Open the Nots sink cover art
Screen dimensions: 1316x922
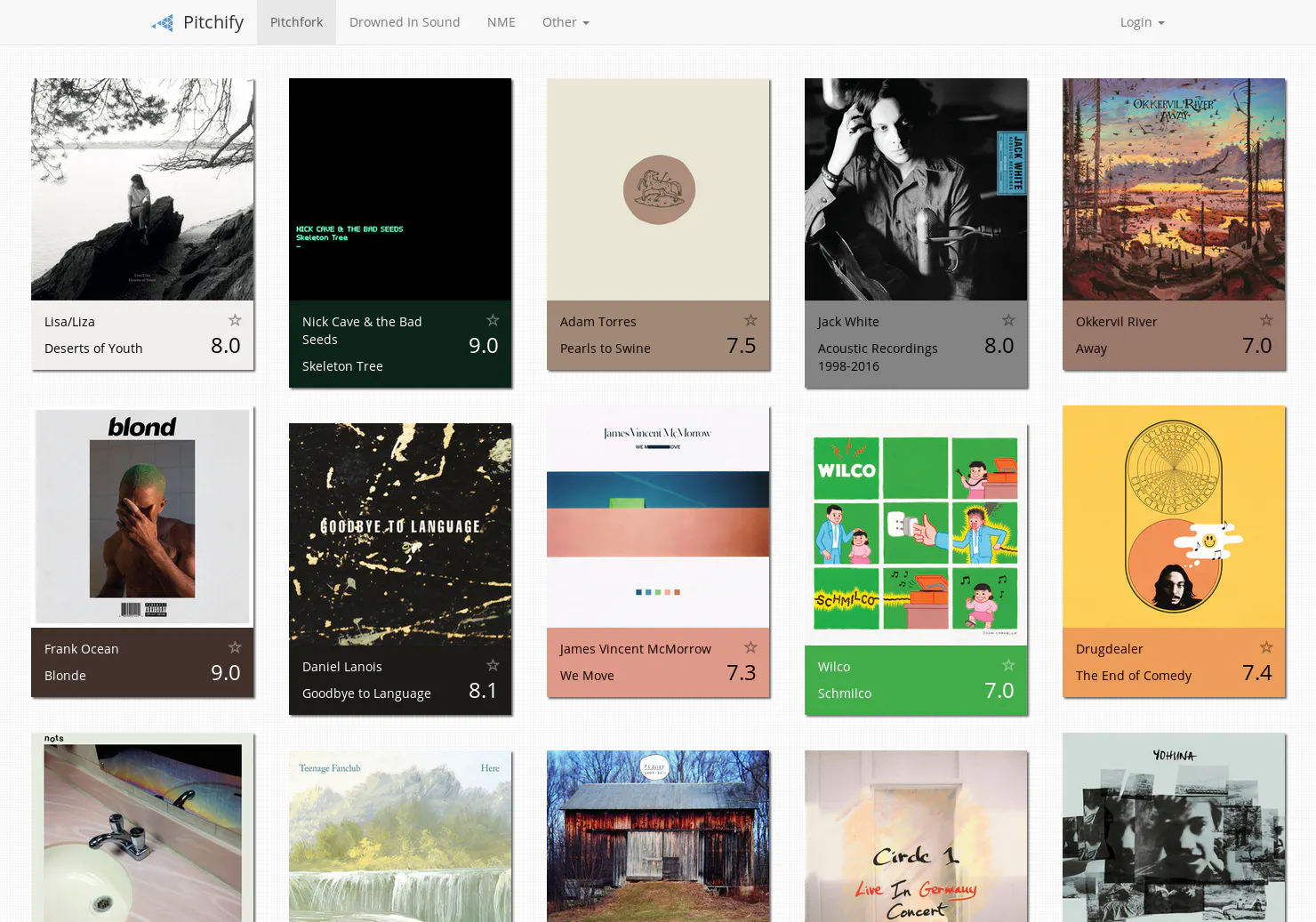click(x=142, y=827)
